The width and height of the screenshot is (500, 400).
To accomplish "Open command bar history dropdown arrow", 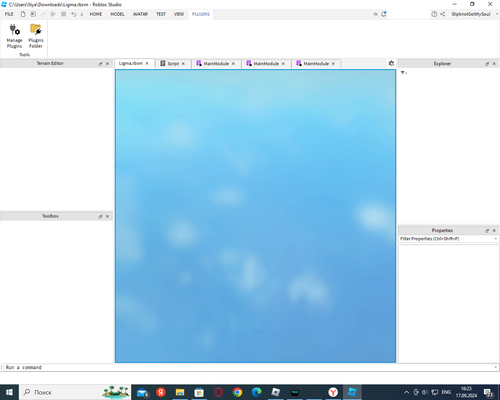I will point(495,367).
